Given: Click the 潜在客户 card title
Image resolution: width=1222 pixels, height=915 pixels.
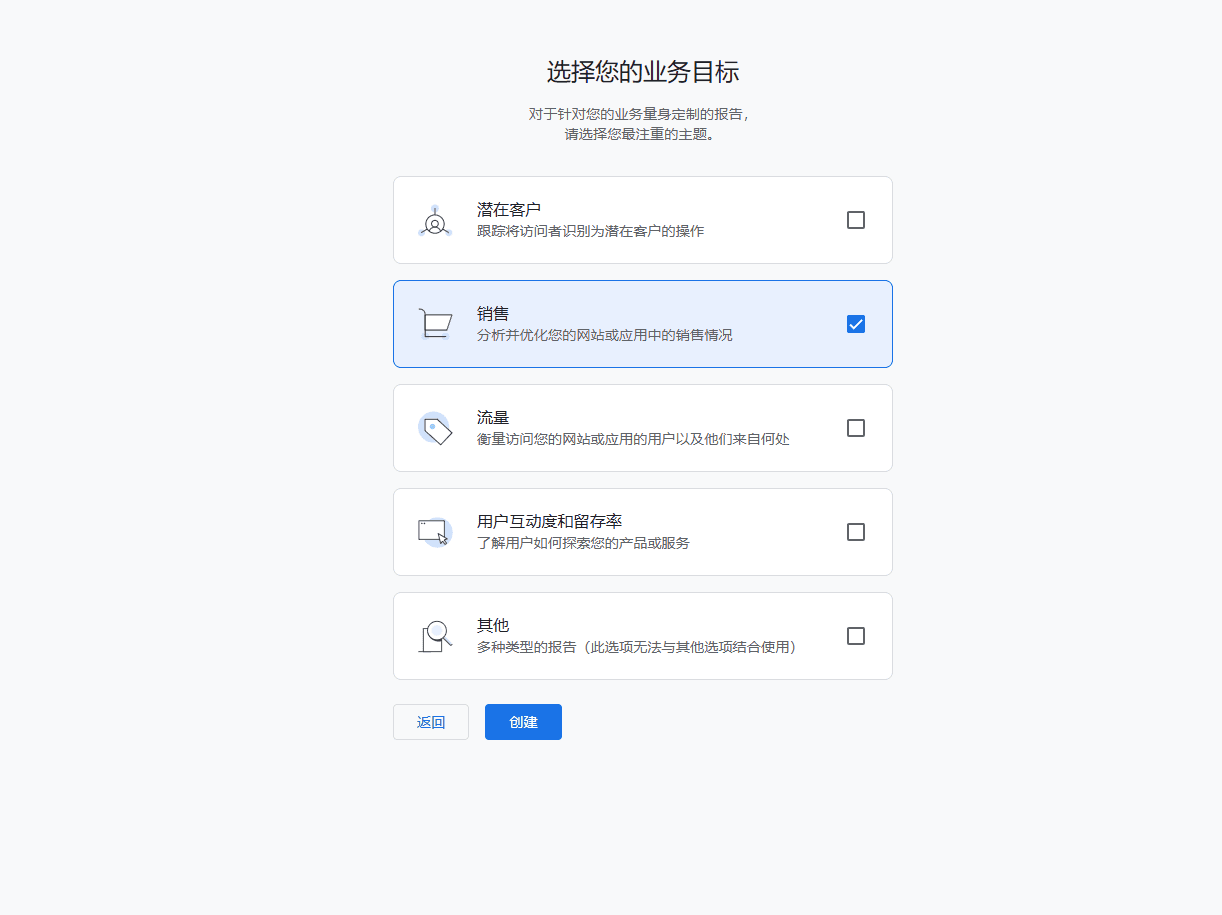Looking at the screenshot, I should coord(509,210).
